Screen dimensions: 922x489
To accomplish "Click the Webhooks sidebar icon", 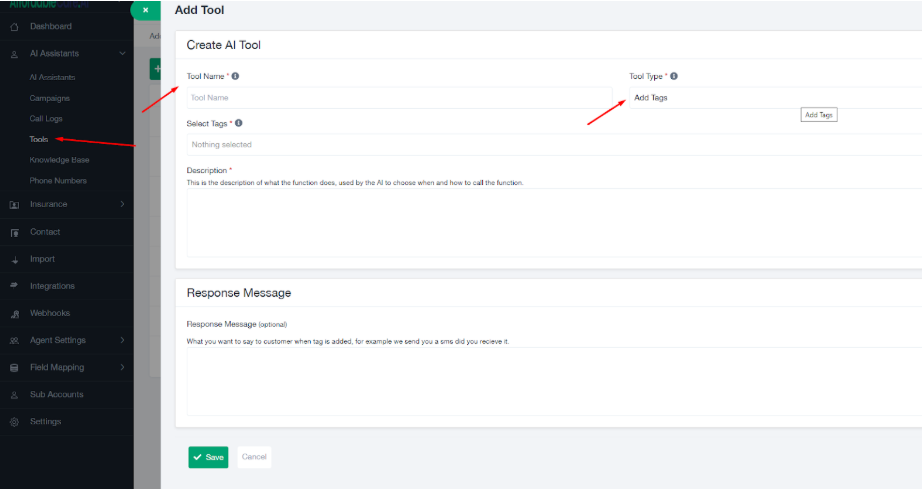I will pyautogui.click(x=14, y=314).
